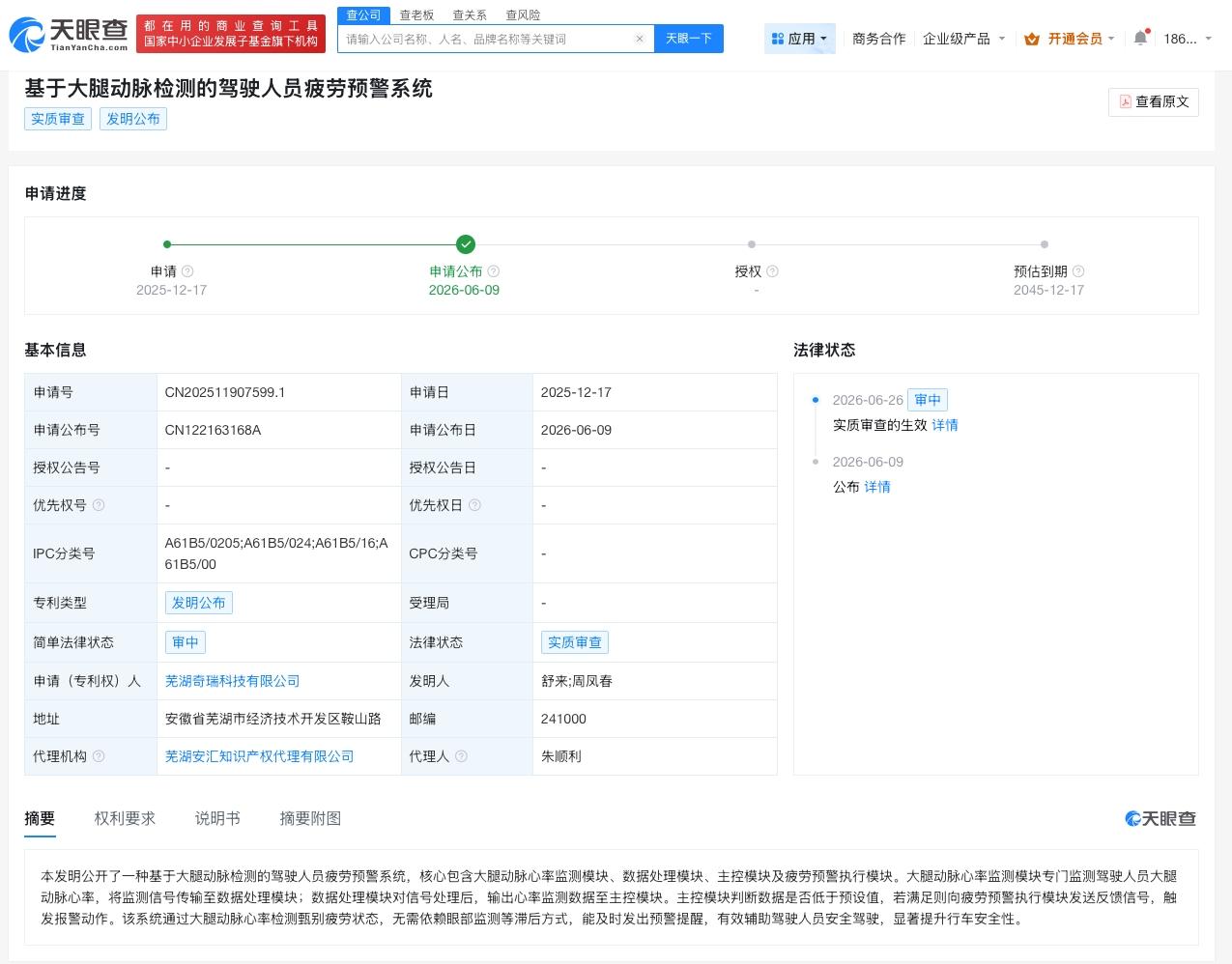Screen dimensions: 1232x964
Task: Click the 应用 grid icon
Action: 778,39
